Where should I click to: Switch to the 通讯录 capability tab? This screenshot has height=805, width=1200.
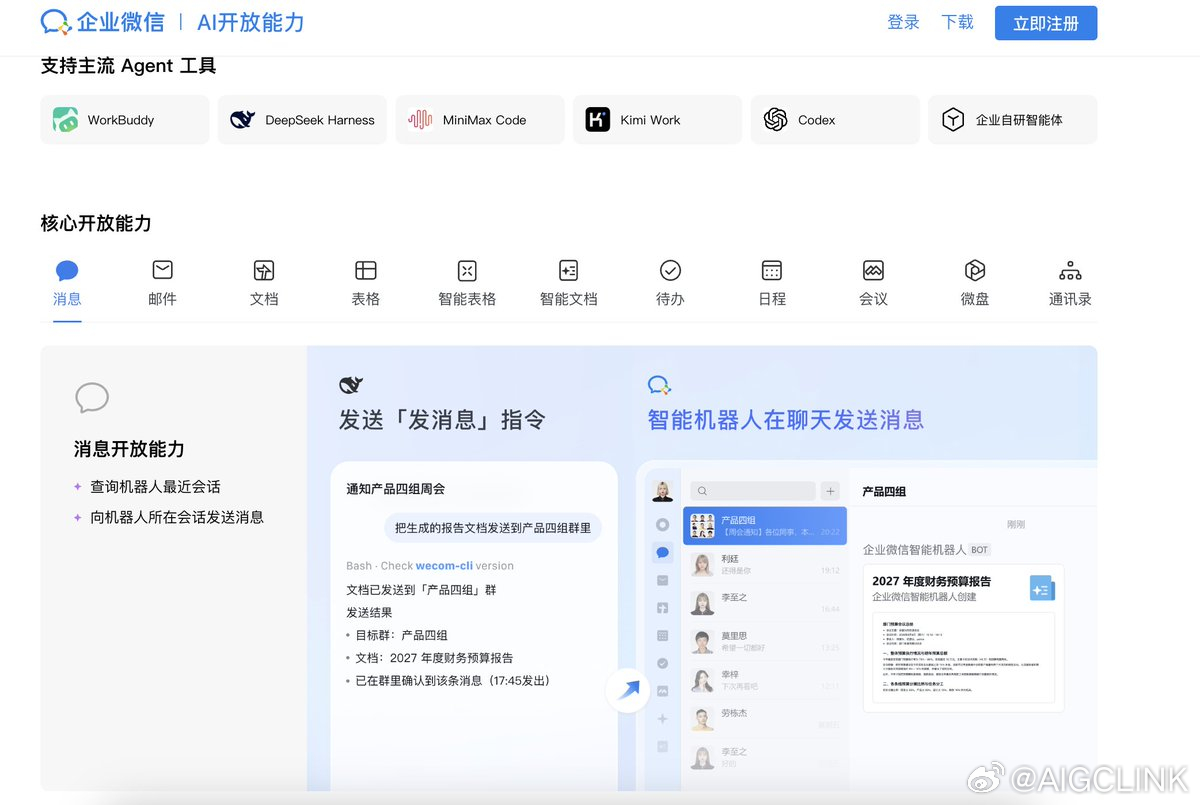[x=1070, y=284]
